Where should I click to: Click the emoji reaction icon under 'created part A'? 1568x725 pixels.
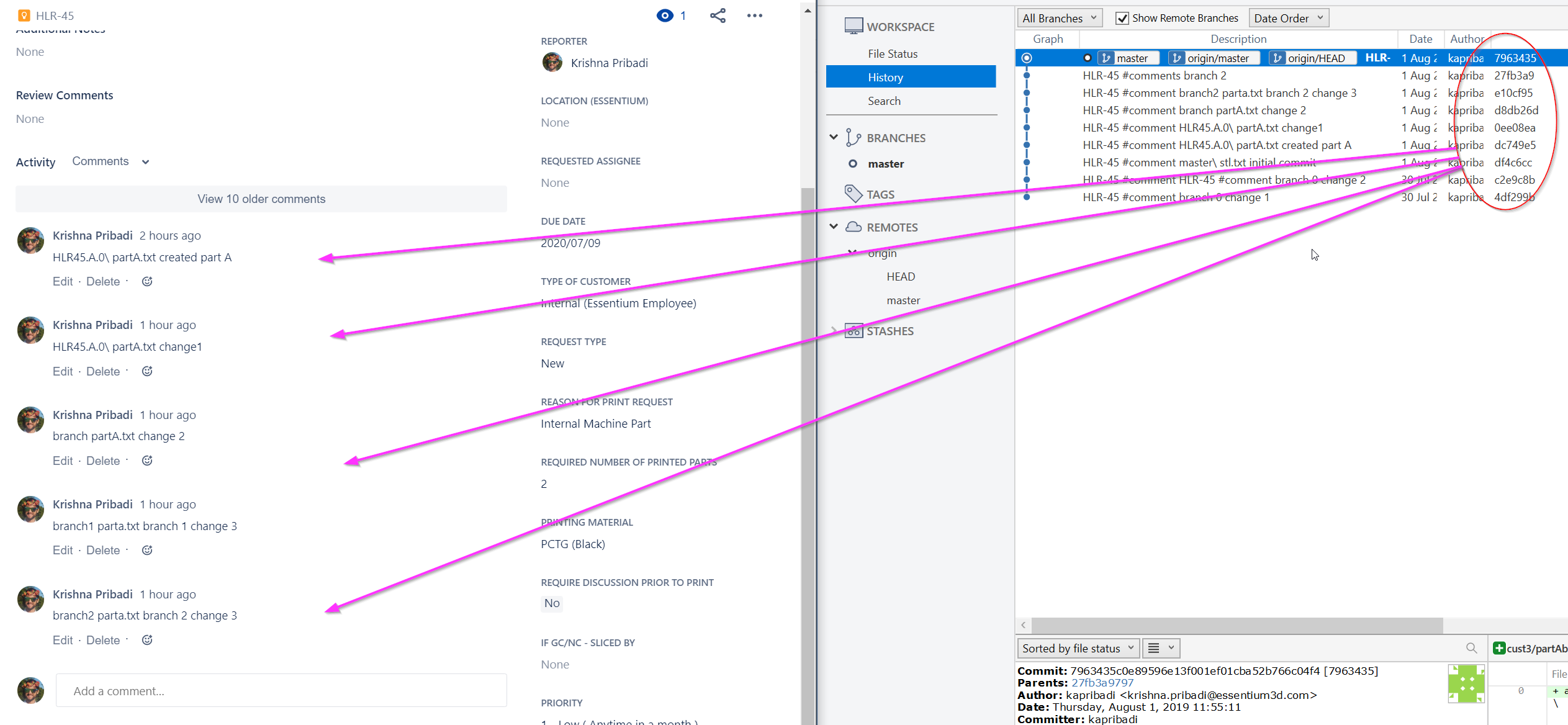[x=147, y=281]
